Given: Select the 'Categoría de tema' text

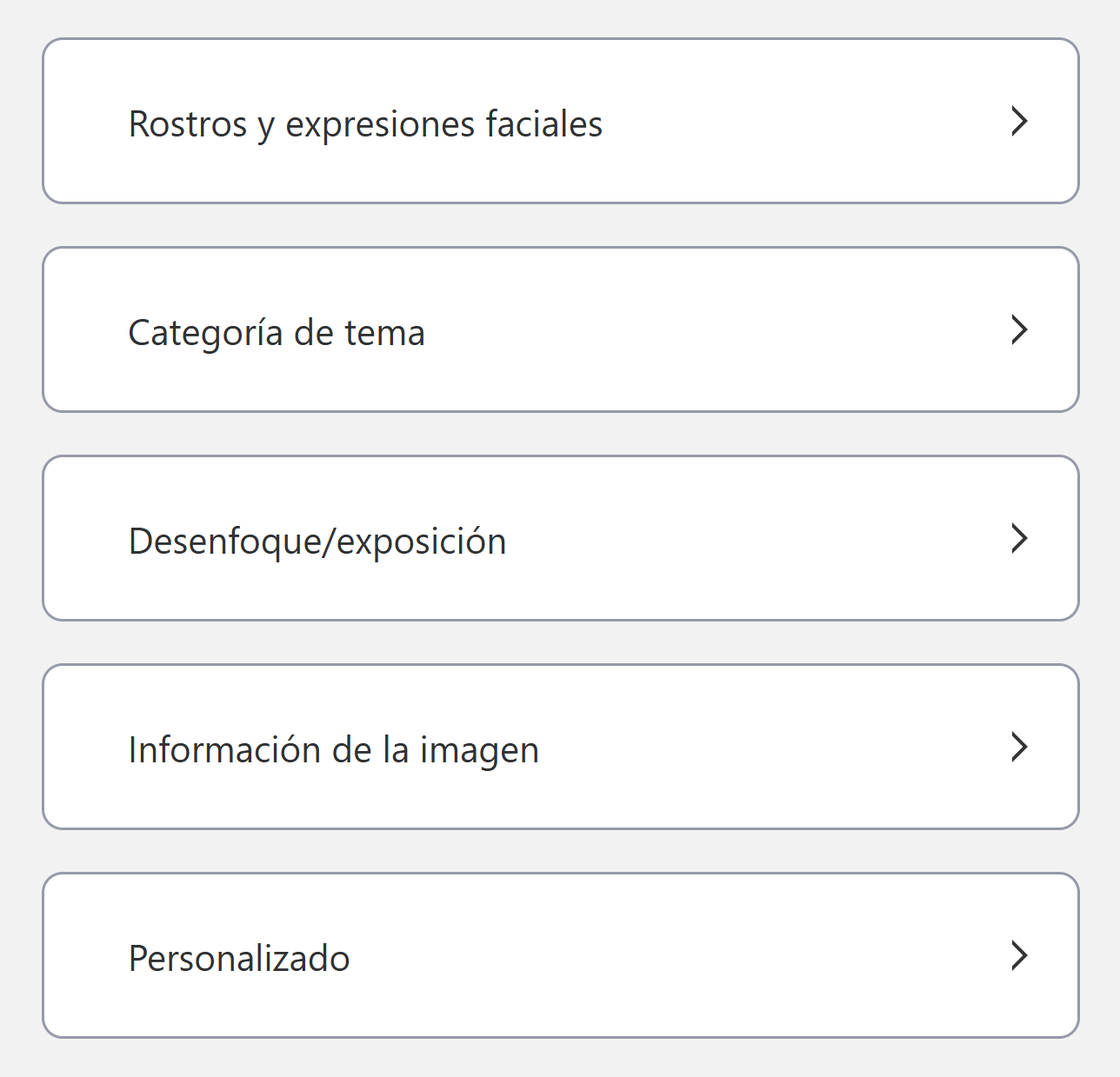Looking at the screenshot, I should click(277, 333).
